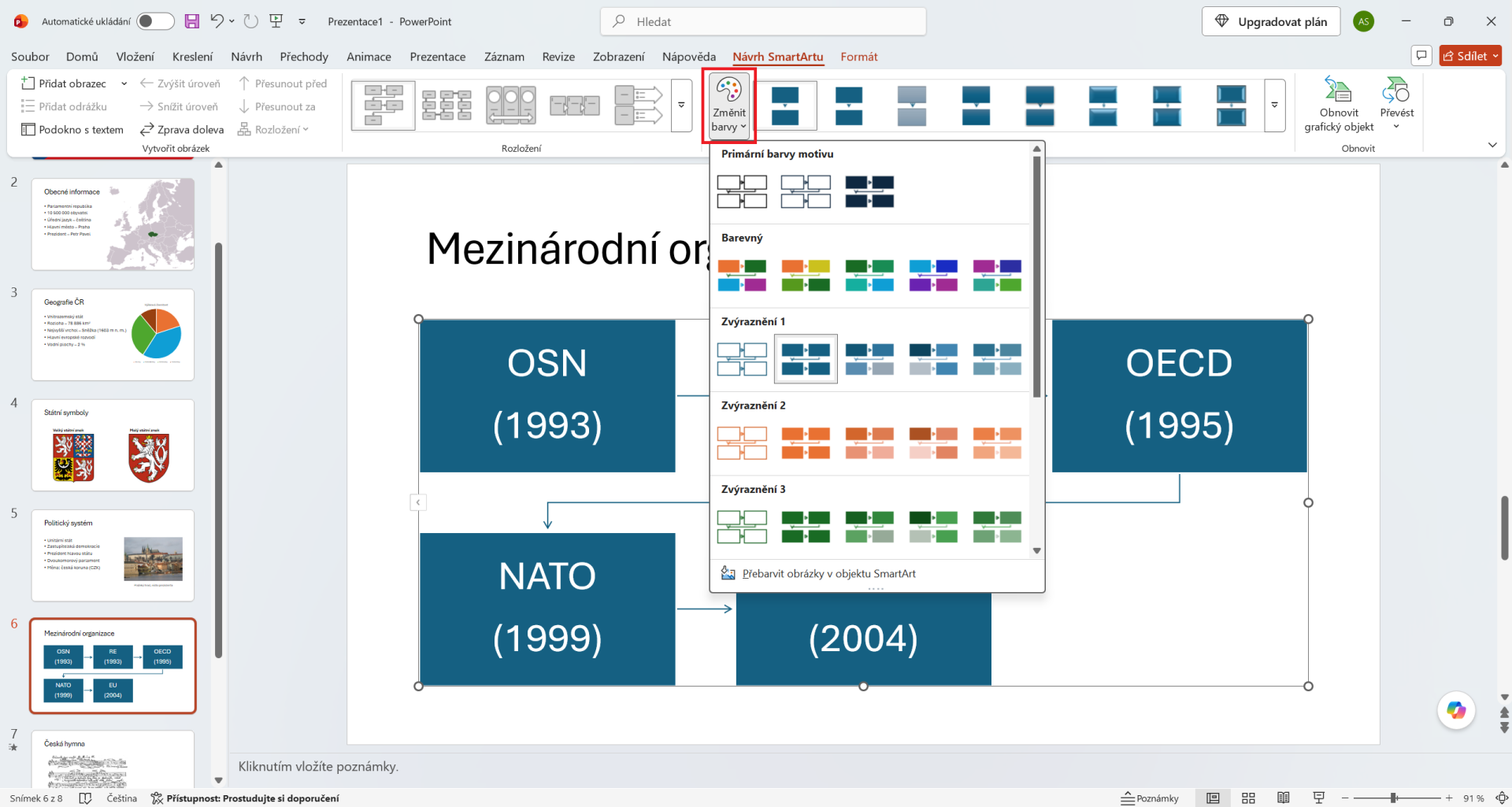Open the Soubor menu

point(30,57)
